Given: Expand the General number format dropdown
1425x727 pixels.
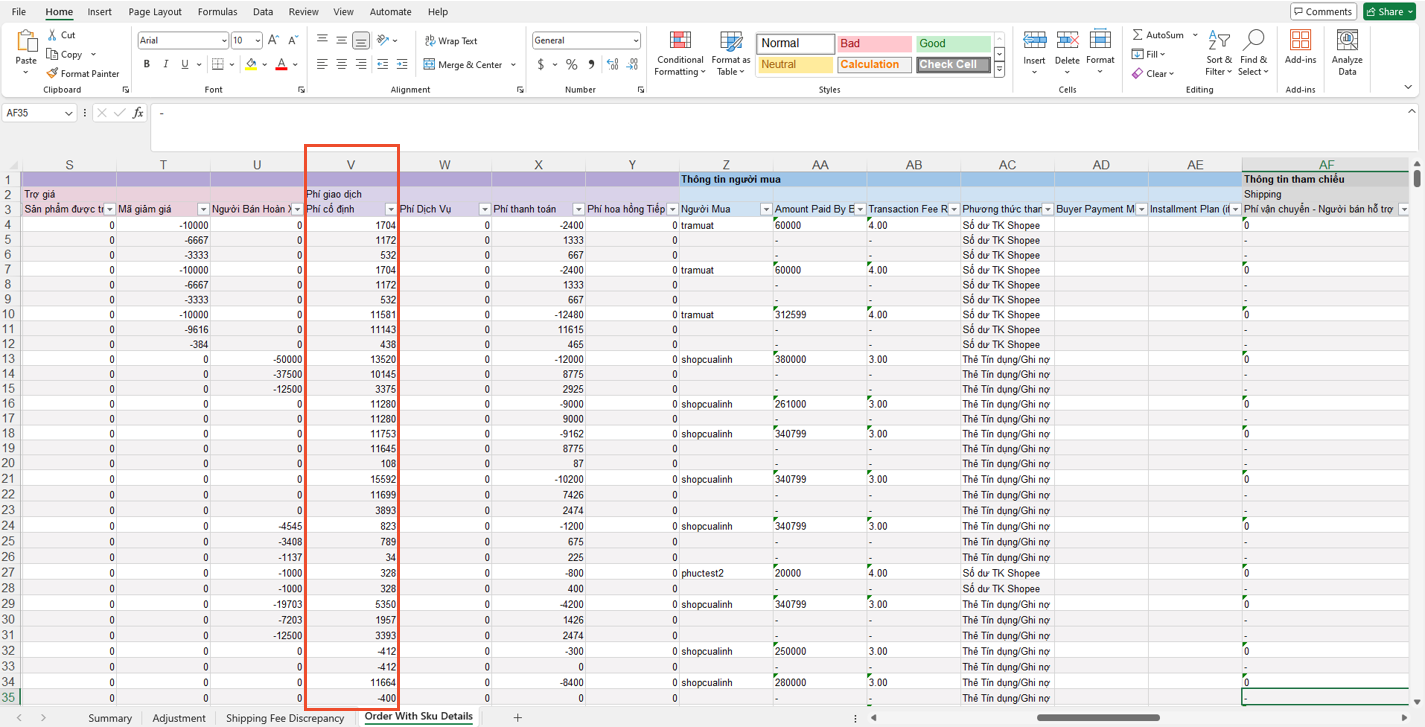Looking at the screenshot, I should tap(635, 41).
